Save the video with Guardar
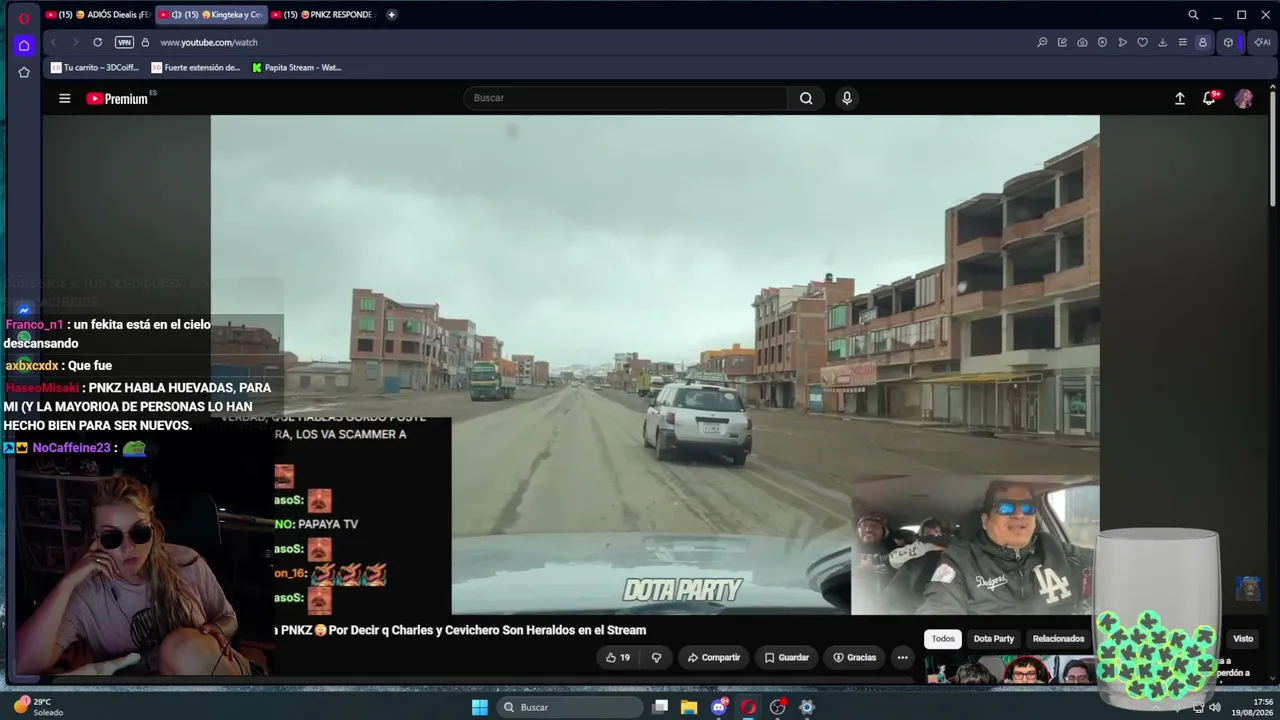 click(787, 657)
